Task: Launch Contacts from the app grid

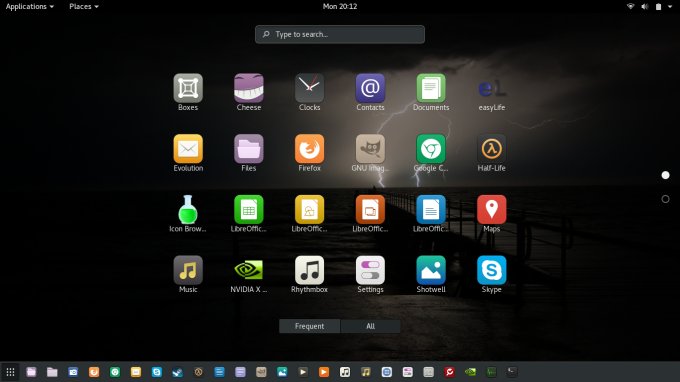Action: point(370,88)
